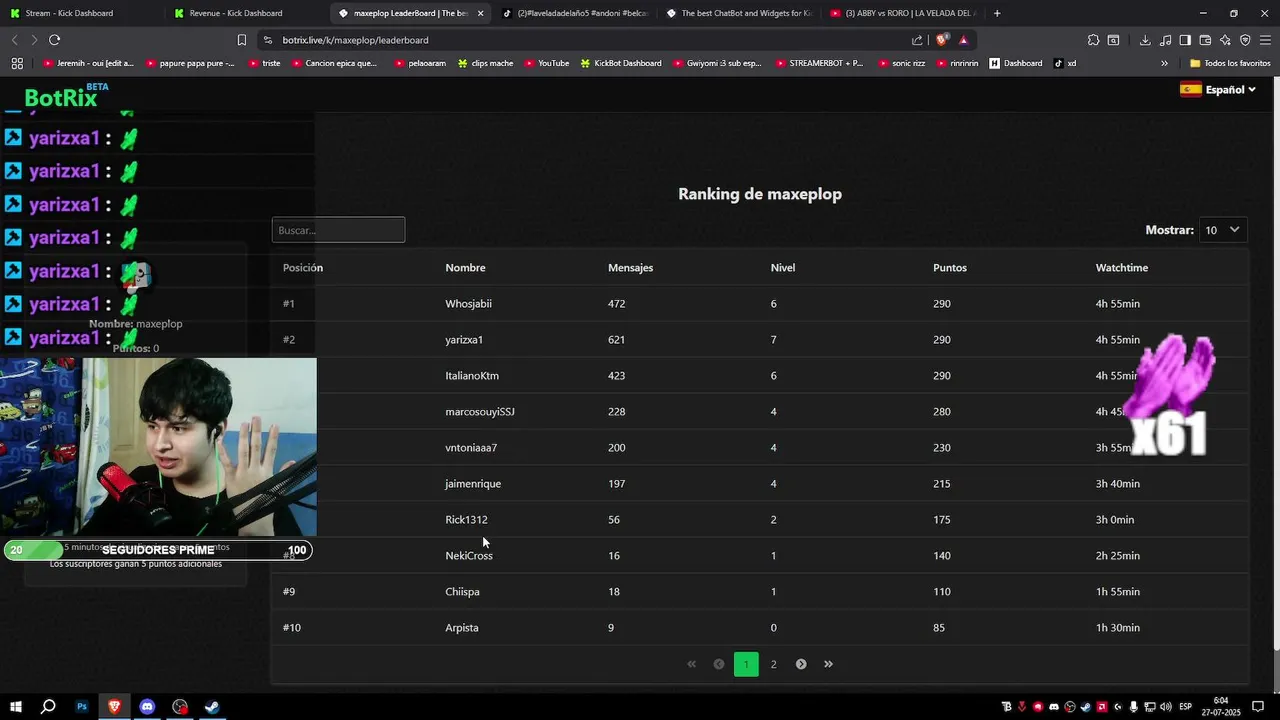Focus the Buscar search field
Image resolution: width=1280 pixels, height=720 pixels.
pos(338,230)
